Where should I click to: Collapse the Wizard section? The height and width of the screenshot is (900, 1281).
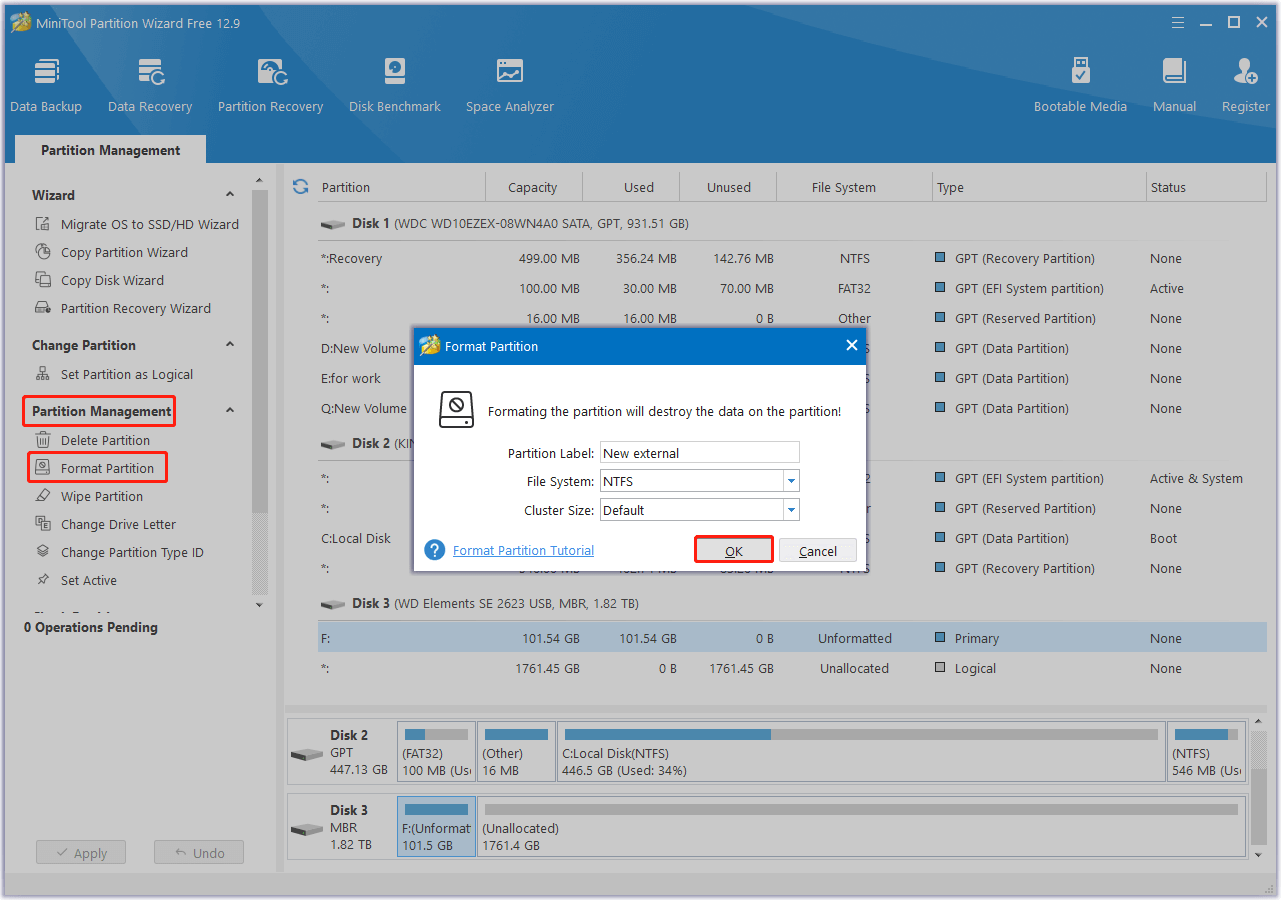coord(230,195)
